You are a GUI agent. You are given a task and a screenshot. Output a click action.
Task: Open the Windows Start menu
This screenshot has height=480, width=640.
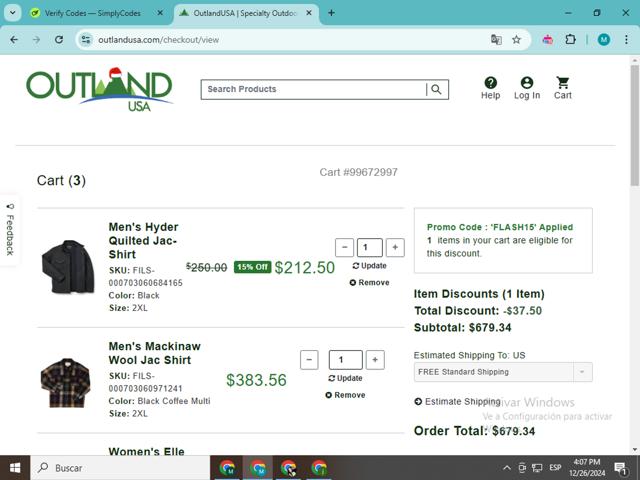[15, 468]
